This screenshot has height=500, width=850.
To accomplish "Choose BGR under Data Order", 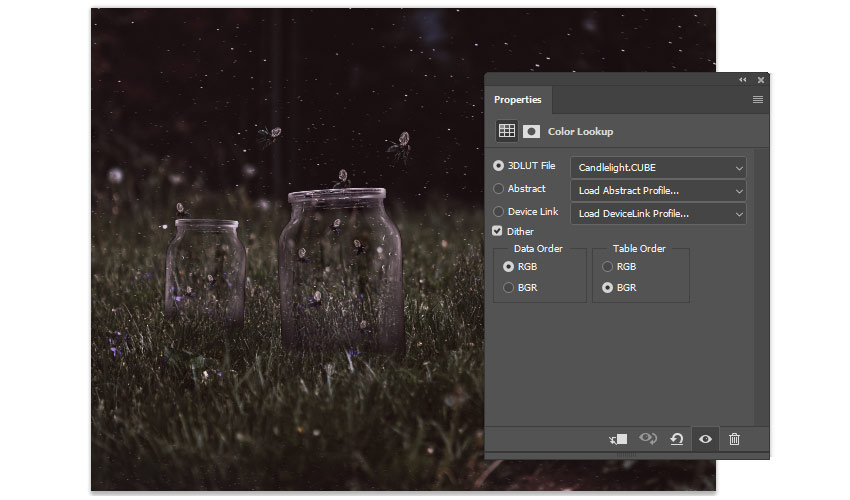I will (508, 288).
